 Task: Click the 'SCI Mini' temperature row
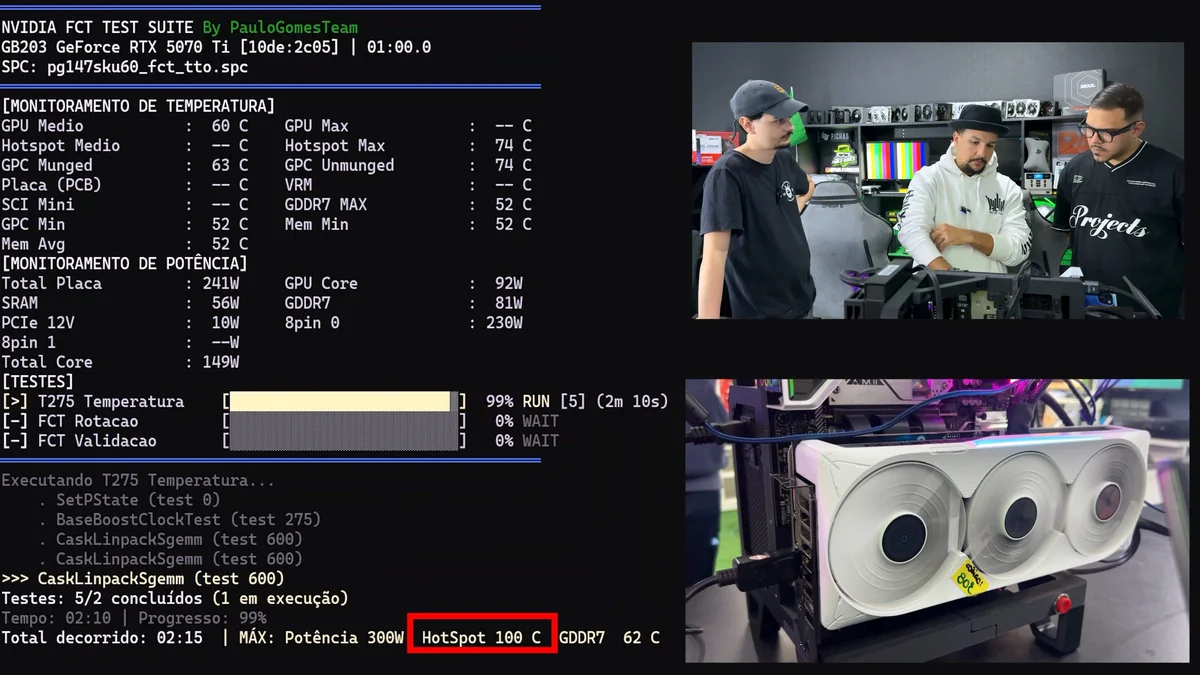pyautogui.click(x=125, y=205)
